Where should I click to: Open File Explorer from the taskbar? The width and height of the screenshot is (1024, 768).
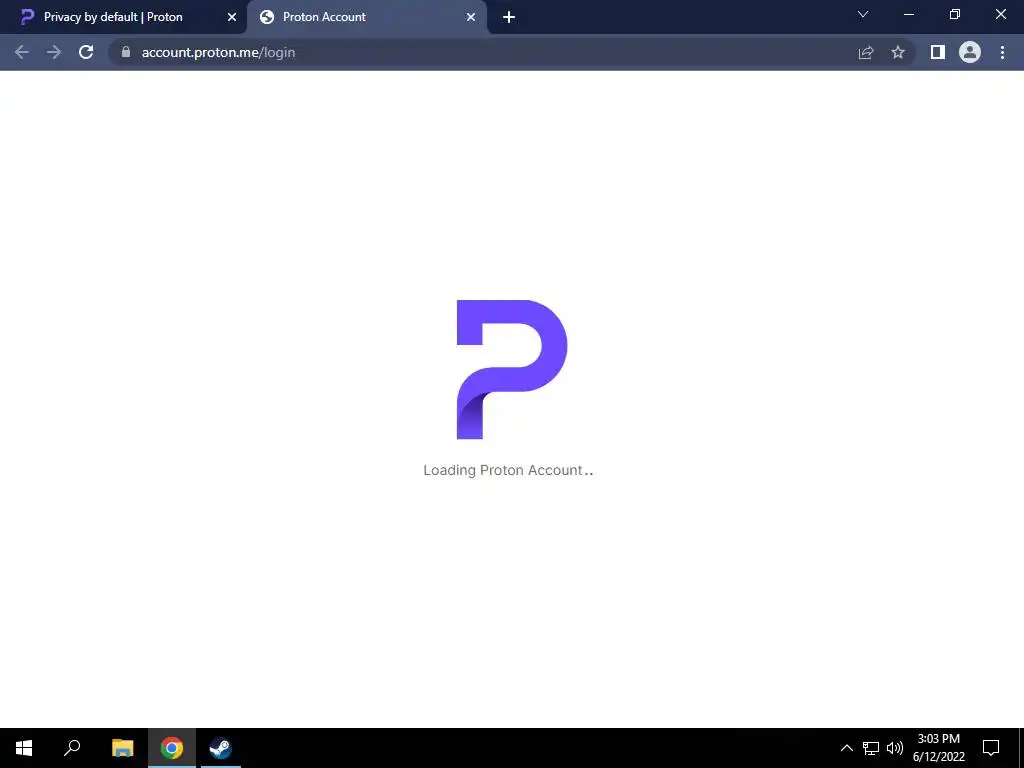pos(123,748)
